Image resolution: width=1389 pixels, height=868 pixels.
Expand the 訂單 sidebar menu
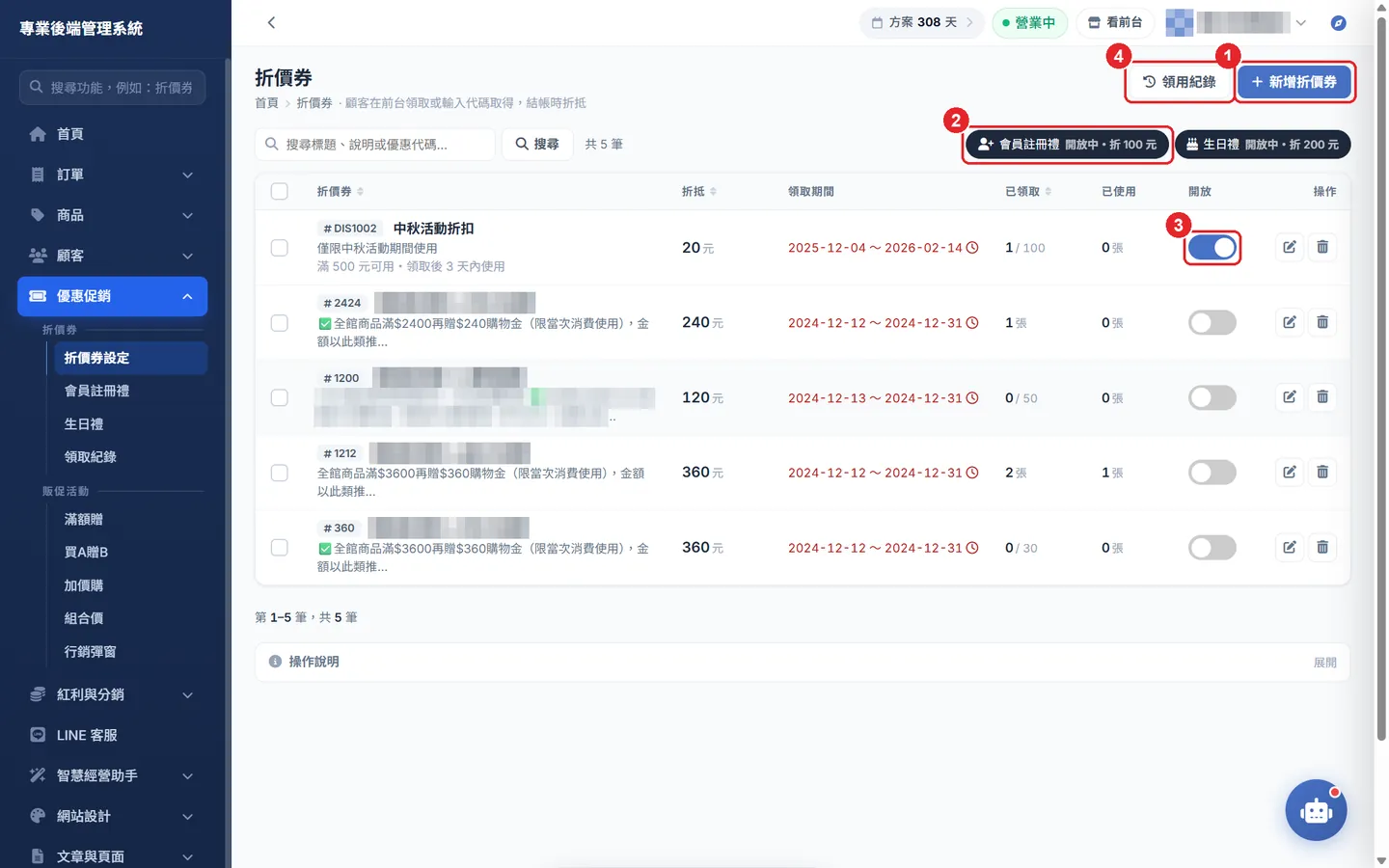(x=113, y=175)
